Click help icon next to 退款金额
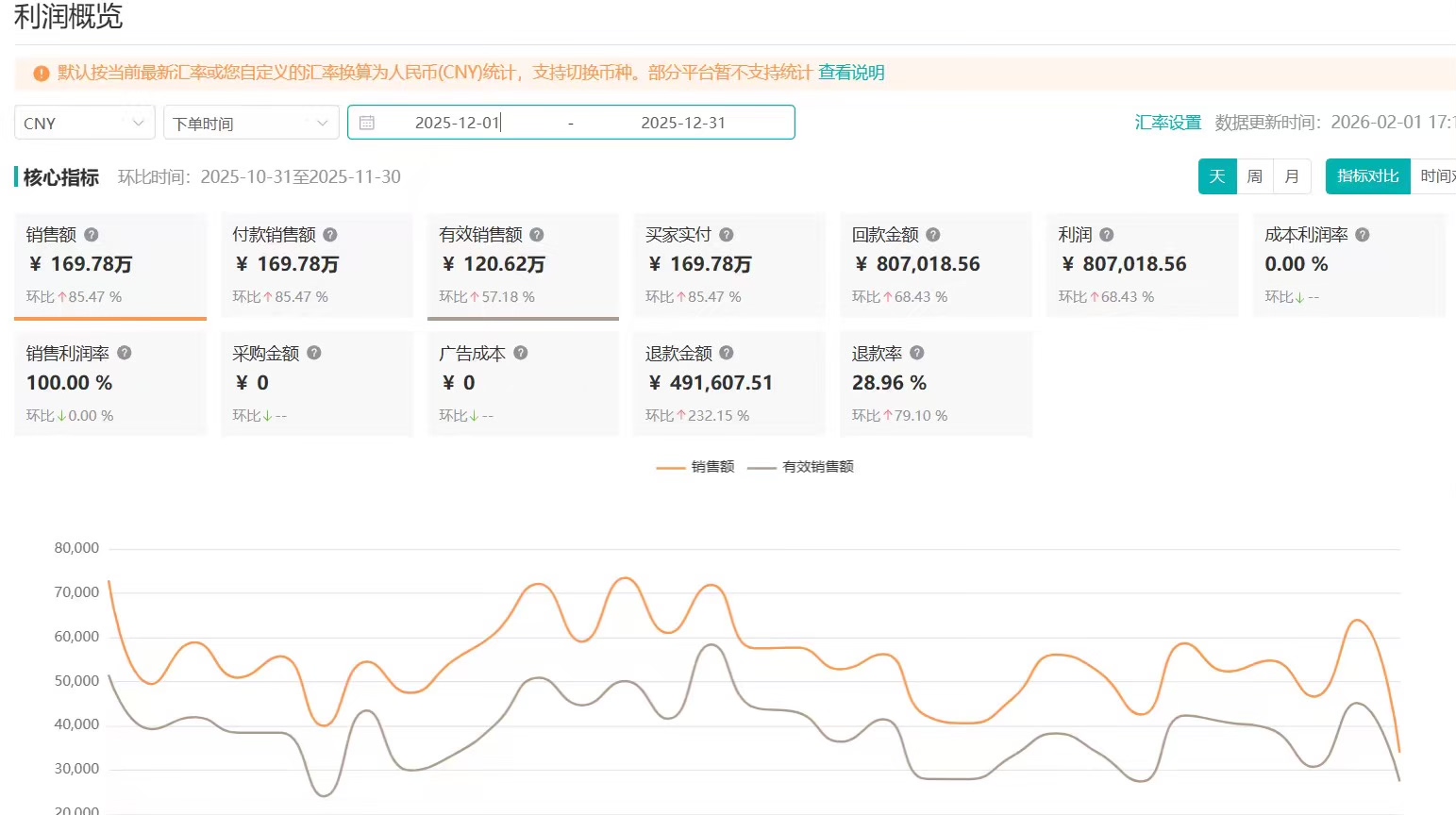1456x815 pixels. point(727,353)
